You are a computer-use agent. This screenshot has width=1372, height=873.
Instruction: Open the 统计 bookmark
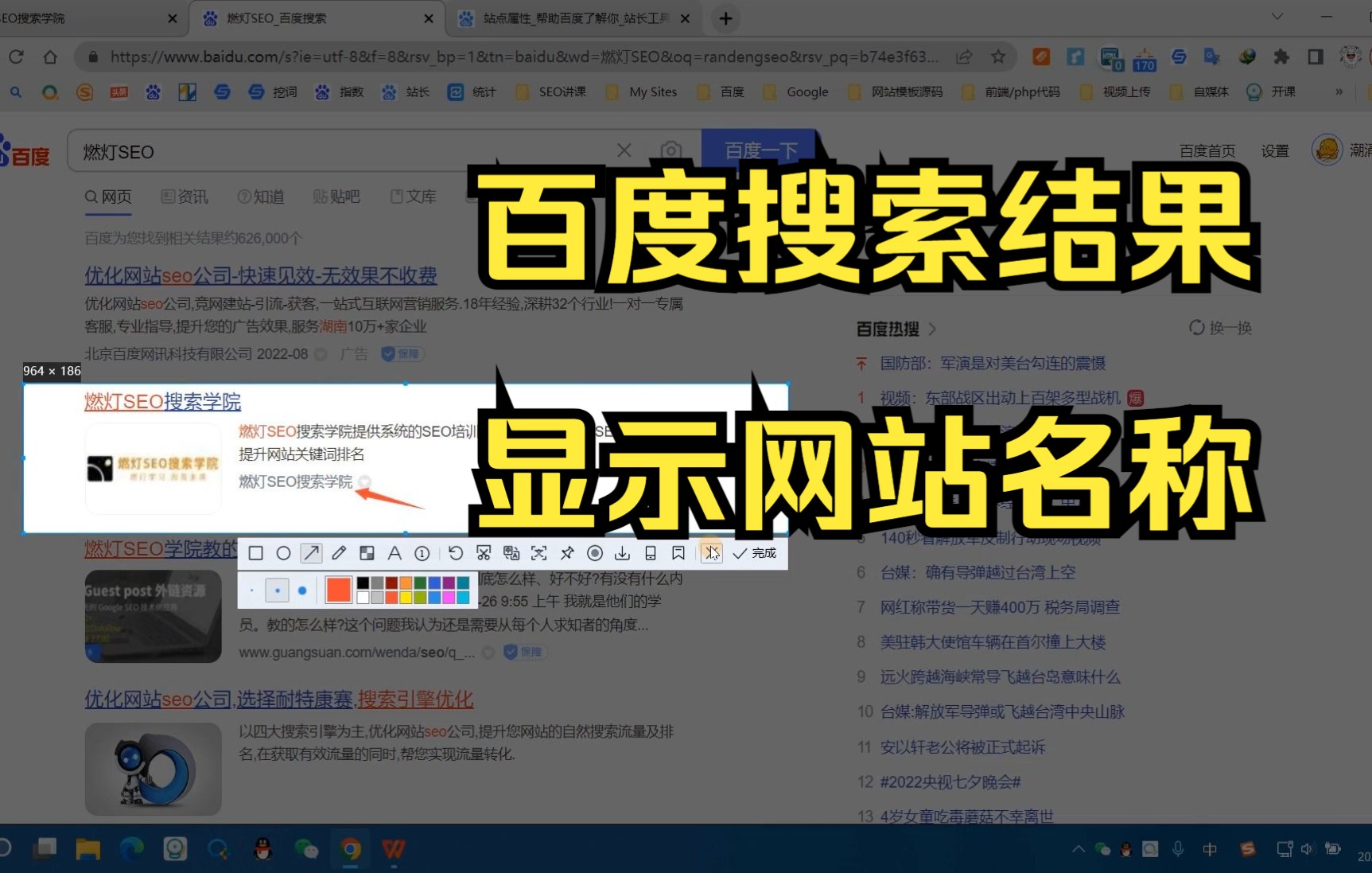point(472,92)
